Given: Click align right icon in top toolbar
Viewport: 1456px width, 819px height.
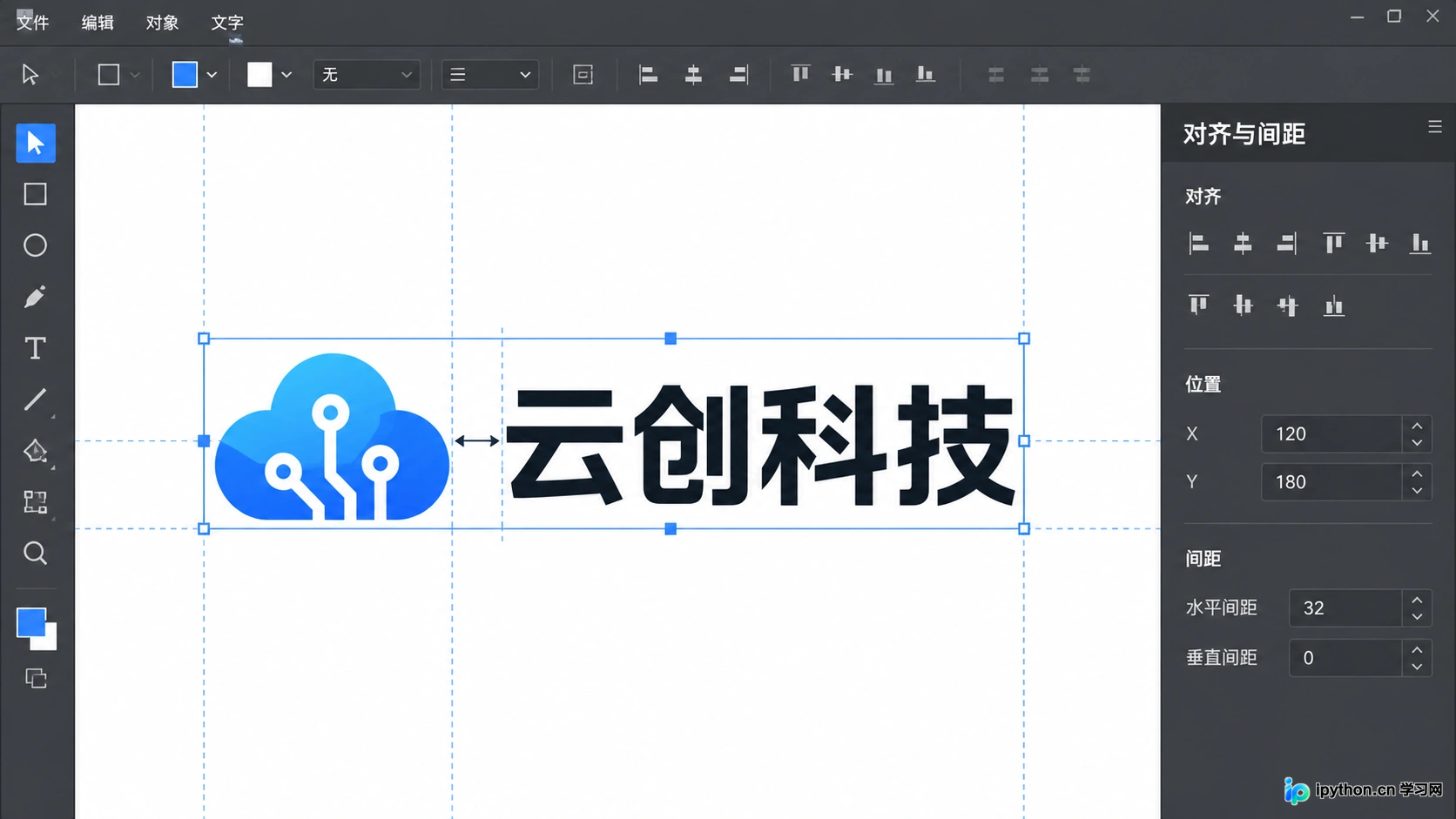Looking at the screenshot, I should [x=738, y=75].
